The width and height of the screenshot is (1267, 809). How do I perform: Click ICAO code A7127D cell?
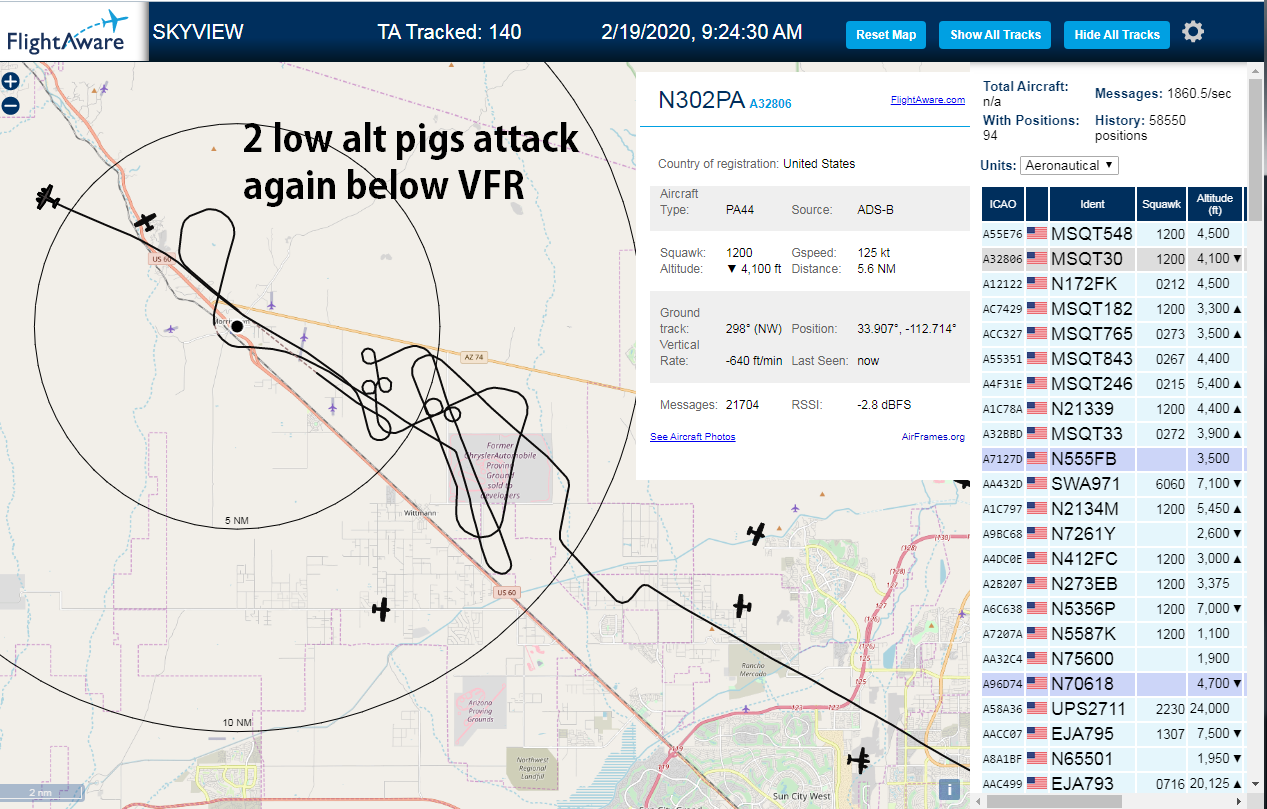[x=1003, y=459]
